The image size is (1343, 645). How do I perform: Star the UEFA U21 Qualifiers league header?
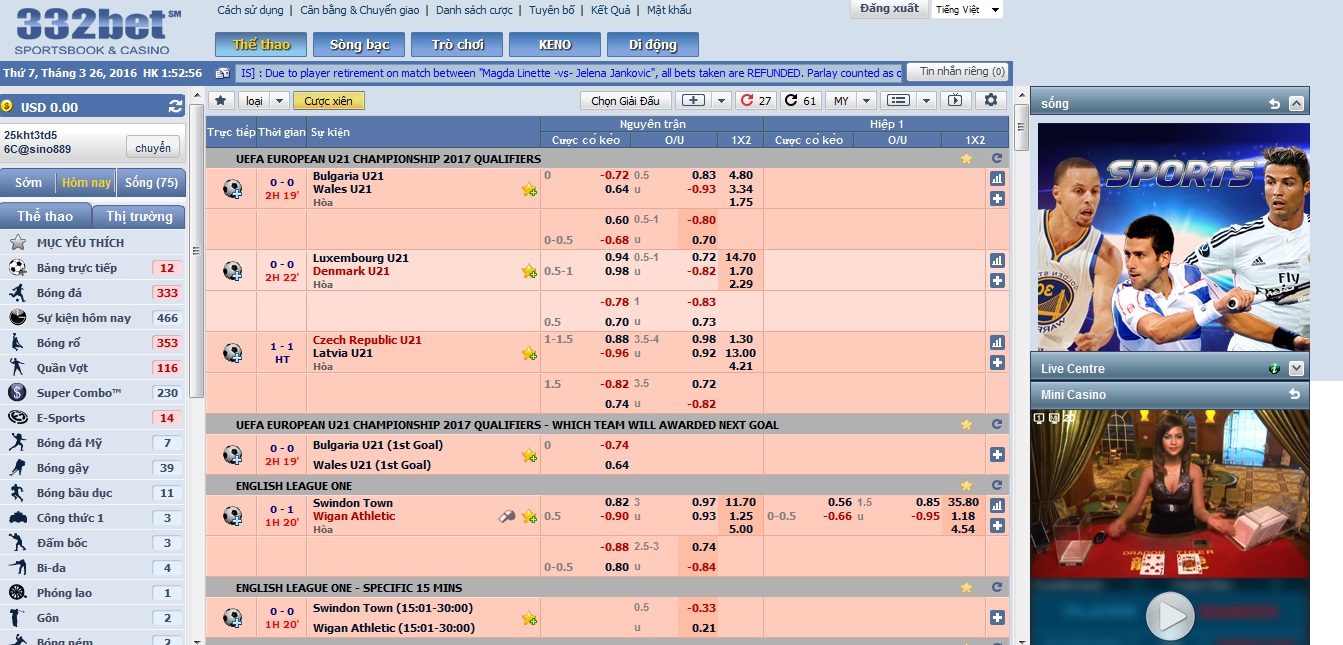[966, 158]
